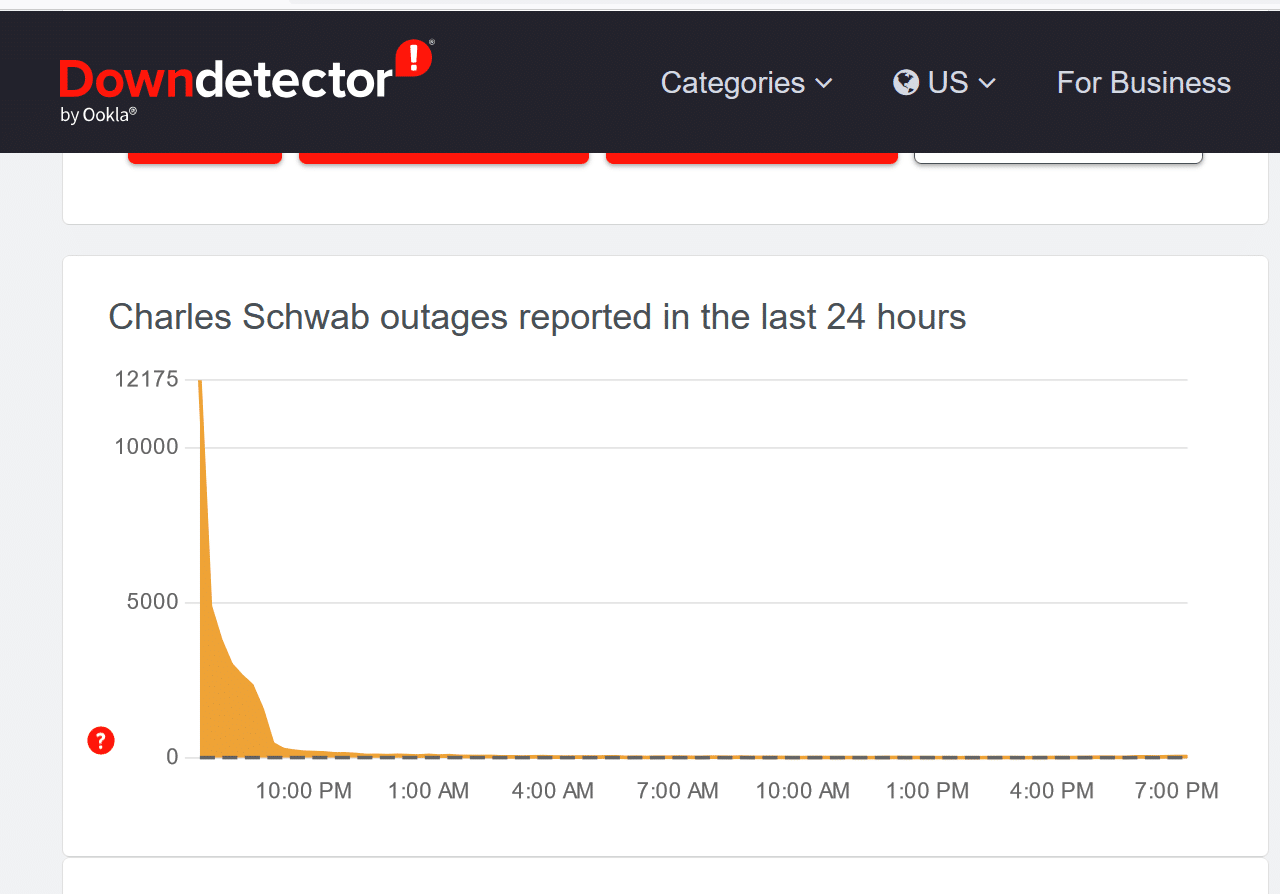Select the 10:00 PM time label

(x=304, y=791)
